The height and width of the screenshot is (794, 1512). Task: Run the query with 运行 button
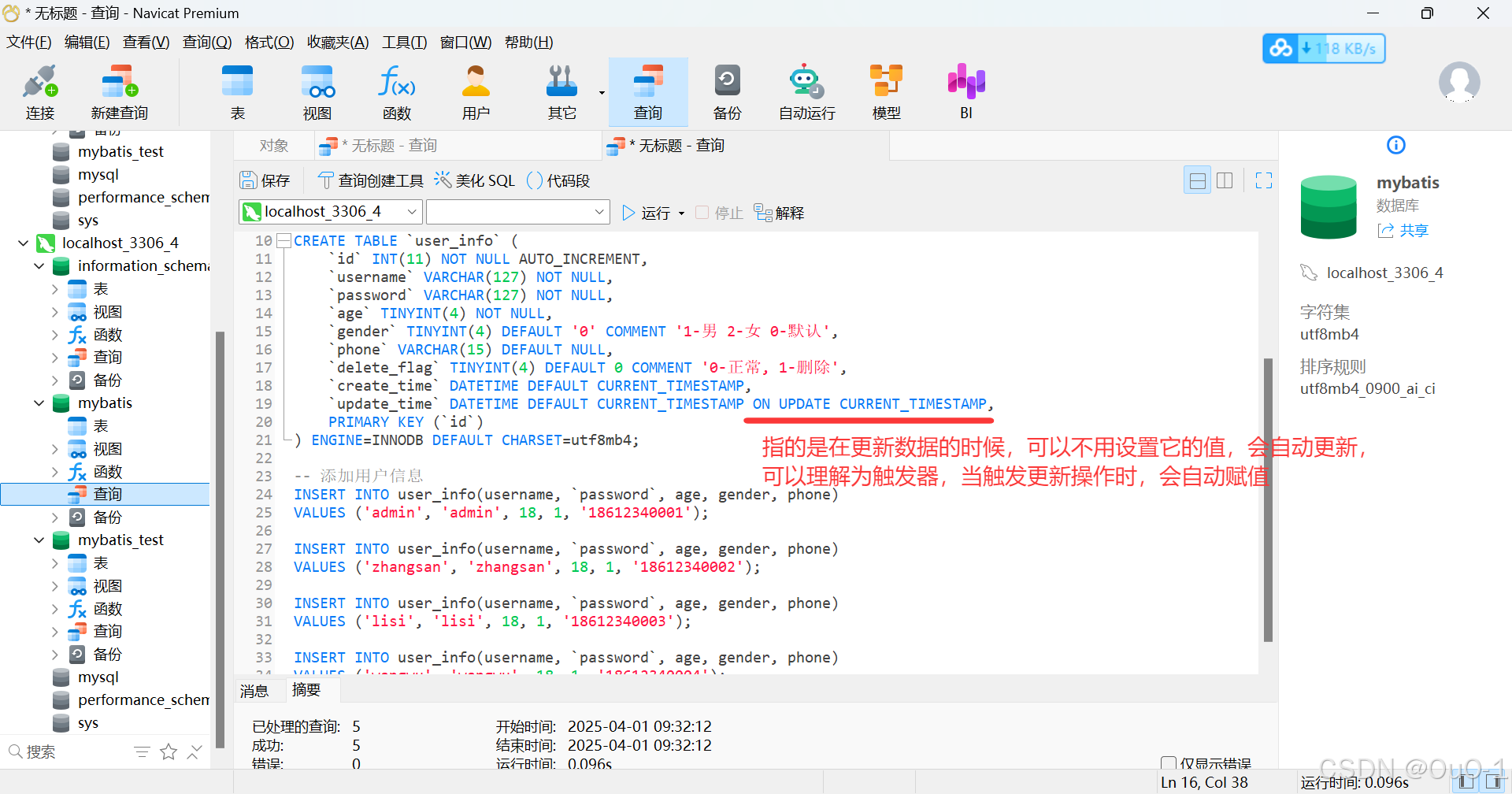(x=647, y=213)
